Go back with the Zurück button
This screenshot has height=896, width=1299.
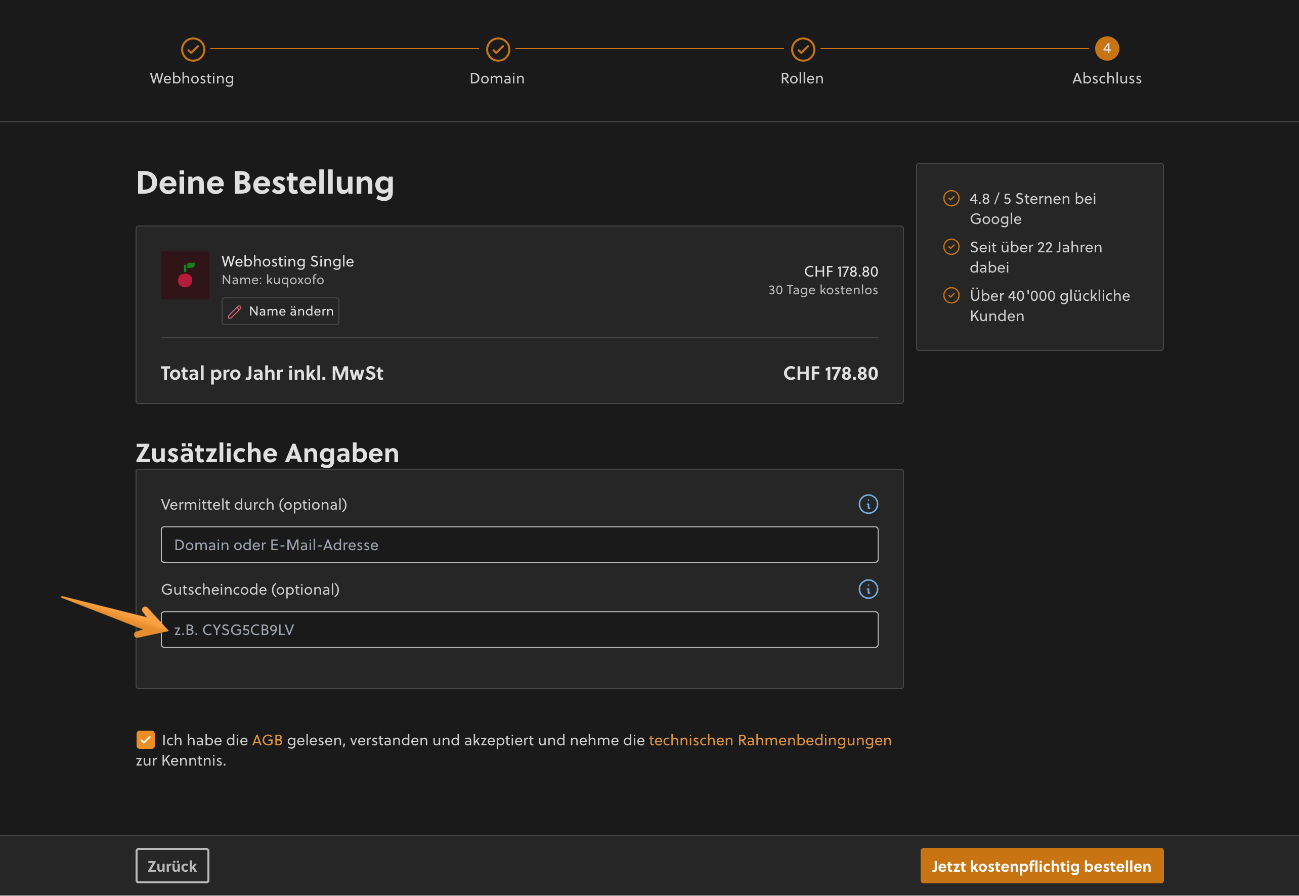click(x=172, y=866)
